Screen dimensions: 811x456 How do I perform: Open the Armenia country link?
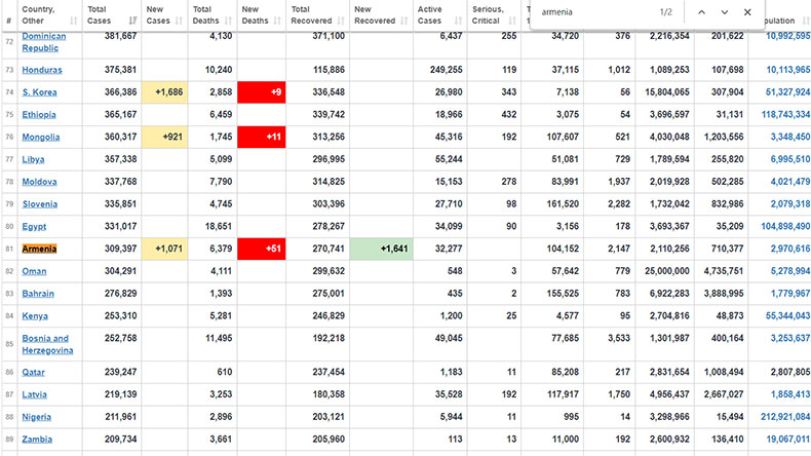[x=39, y=249]
